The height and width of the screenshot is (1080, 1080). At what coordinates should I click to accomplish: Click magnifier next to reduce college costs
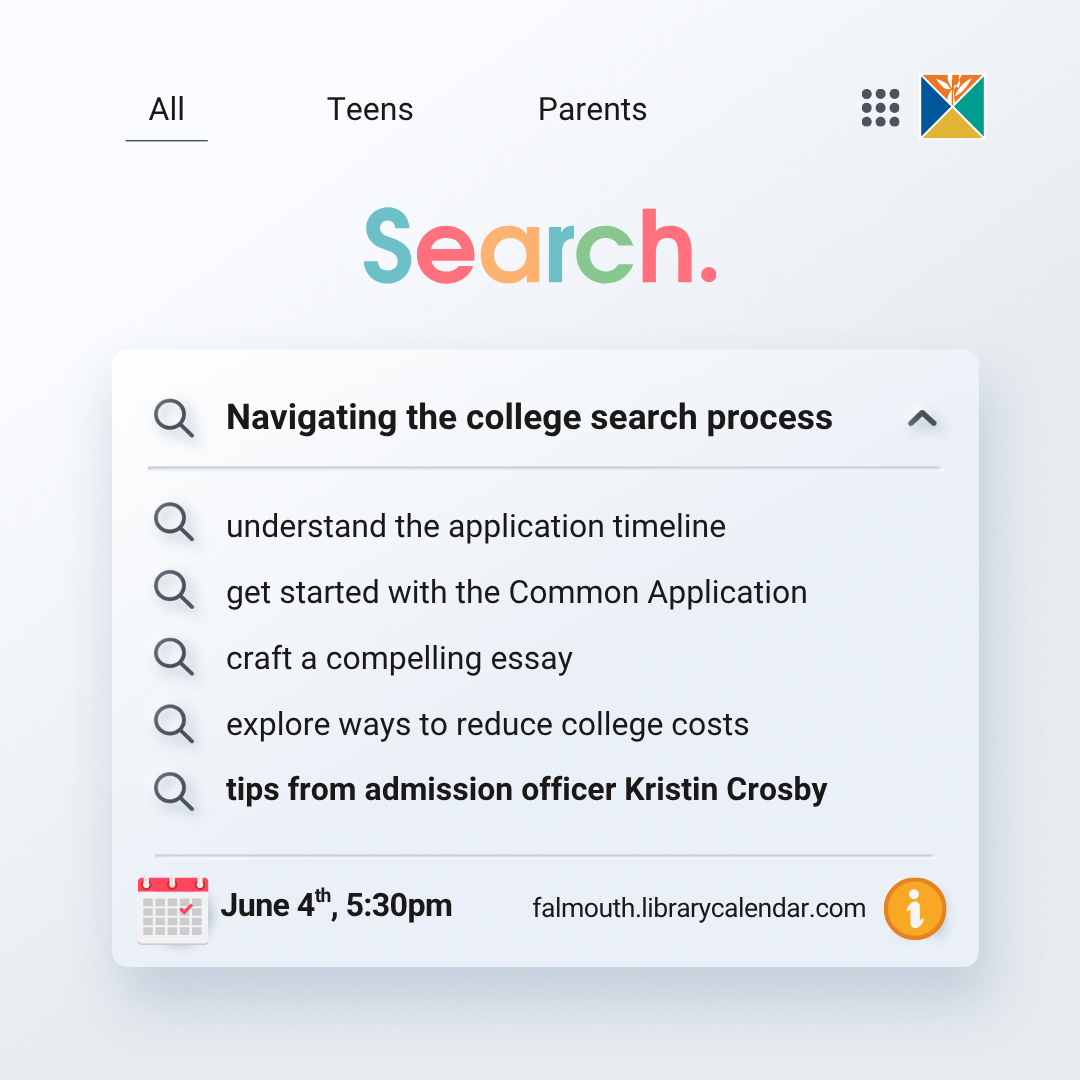(x=174, y=724)
